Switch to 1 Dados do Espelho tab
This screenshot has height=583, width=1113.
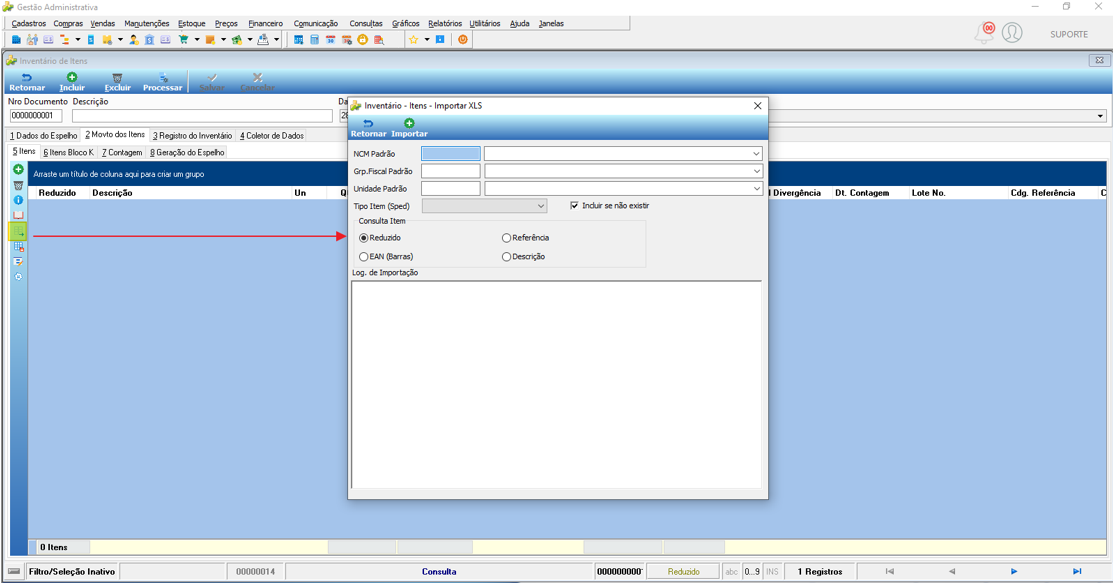point(43,136)
